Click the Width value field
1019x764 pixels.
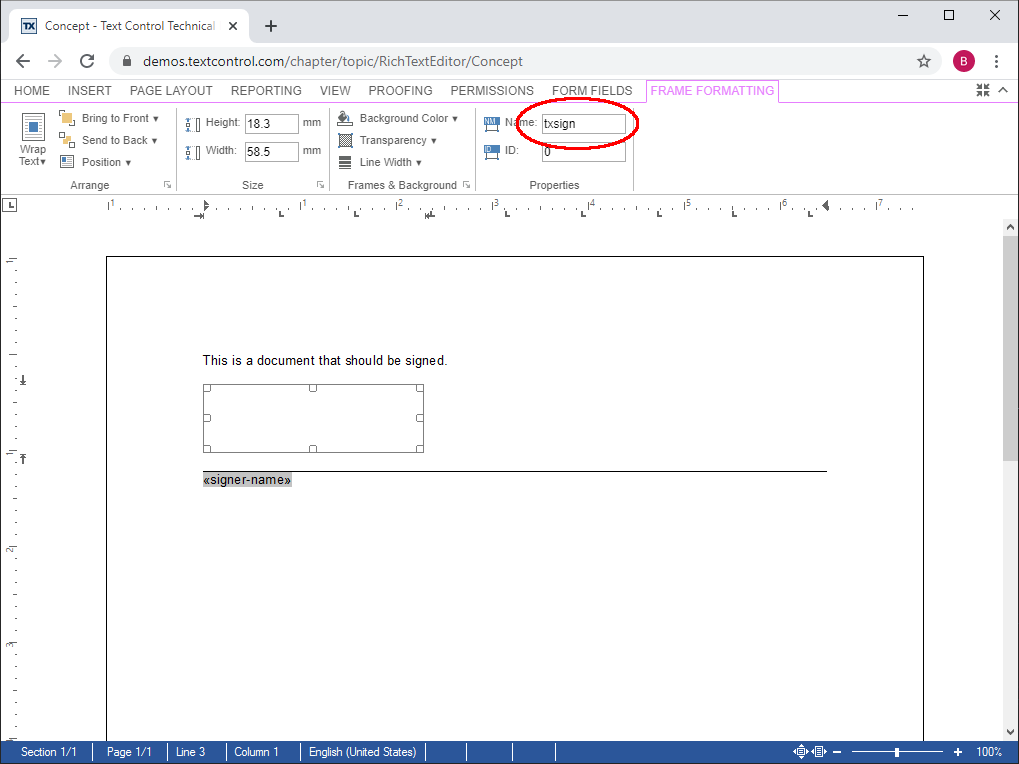pyautogui.click(x=272, y=152)
